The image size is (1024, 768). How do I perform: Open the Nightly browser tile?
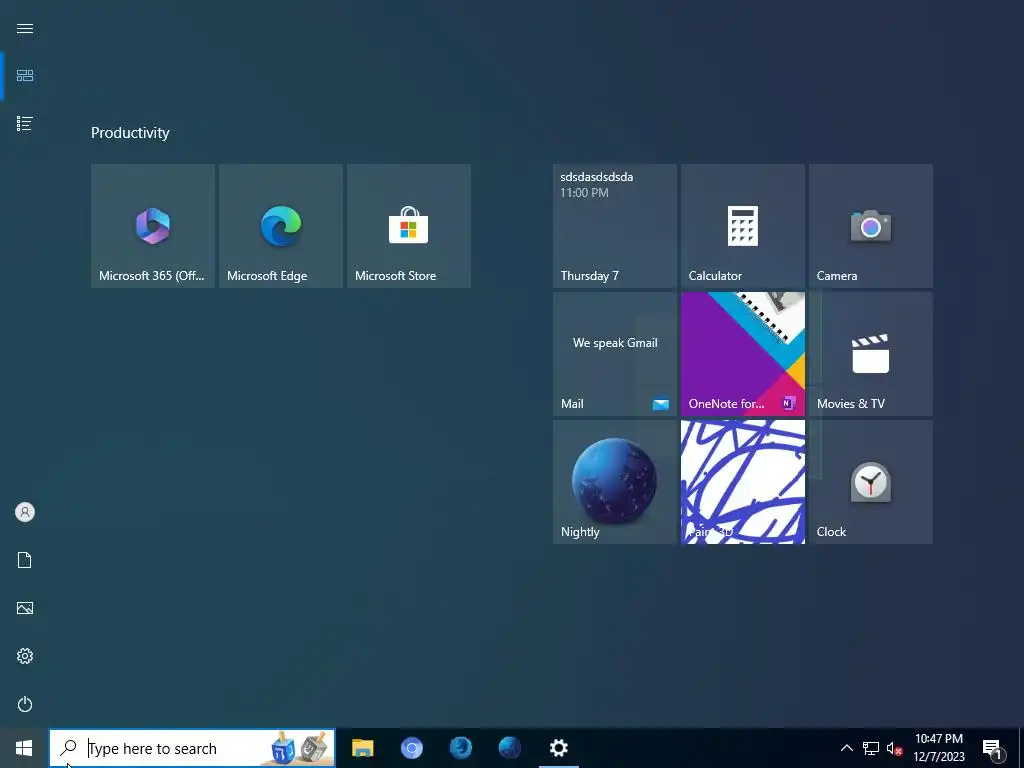coord(615,482)
